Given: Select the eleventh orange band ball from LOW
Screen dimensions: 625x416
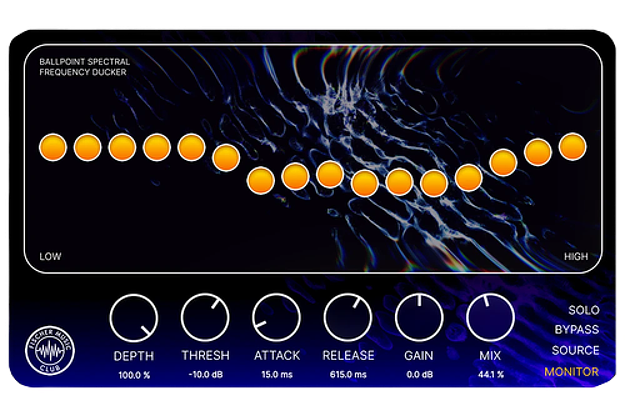Looking at the screenshot, I should [399, 182].
